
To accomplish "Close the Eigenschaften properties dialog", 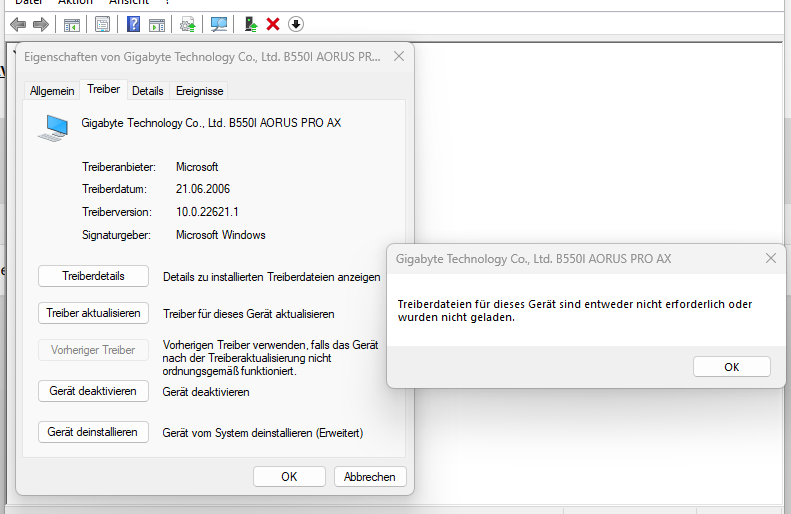I will click(399, 56).
